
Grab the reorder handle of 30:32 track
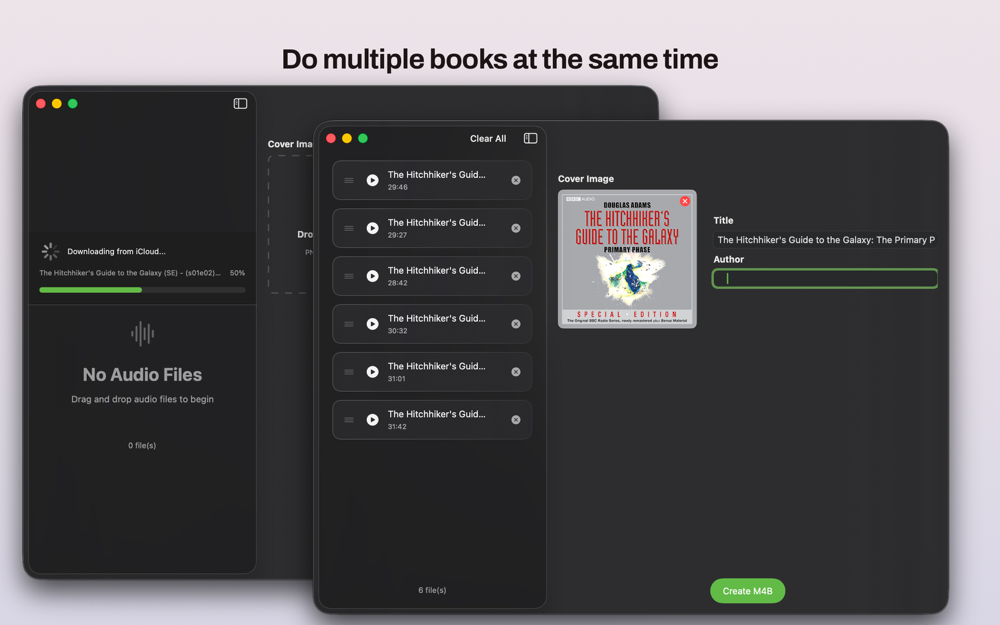349,324
